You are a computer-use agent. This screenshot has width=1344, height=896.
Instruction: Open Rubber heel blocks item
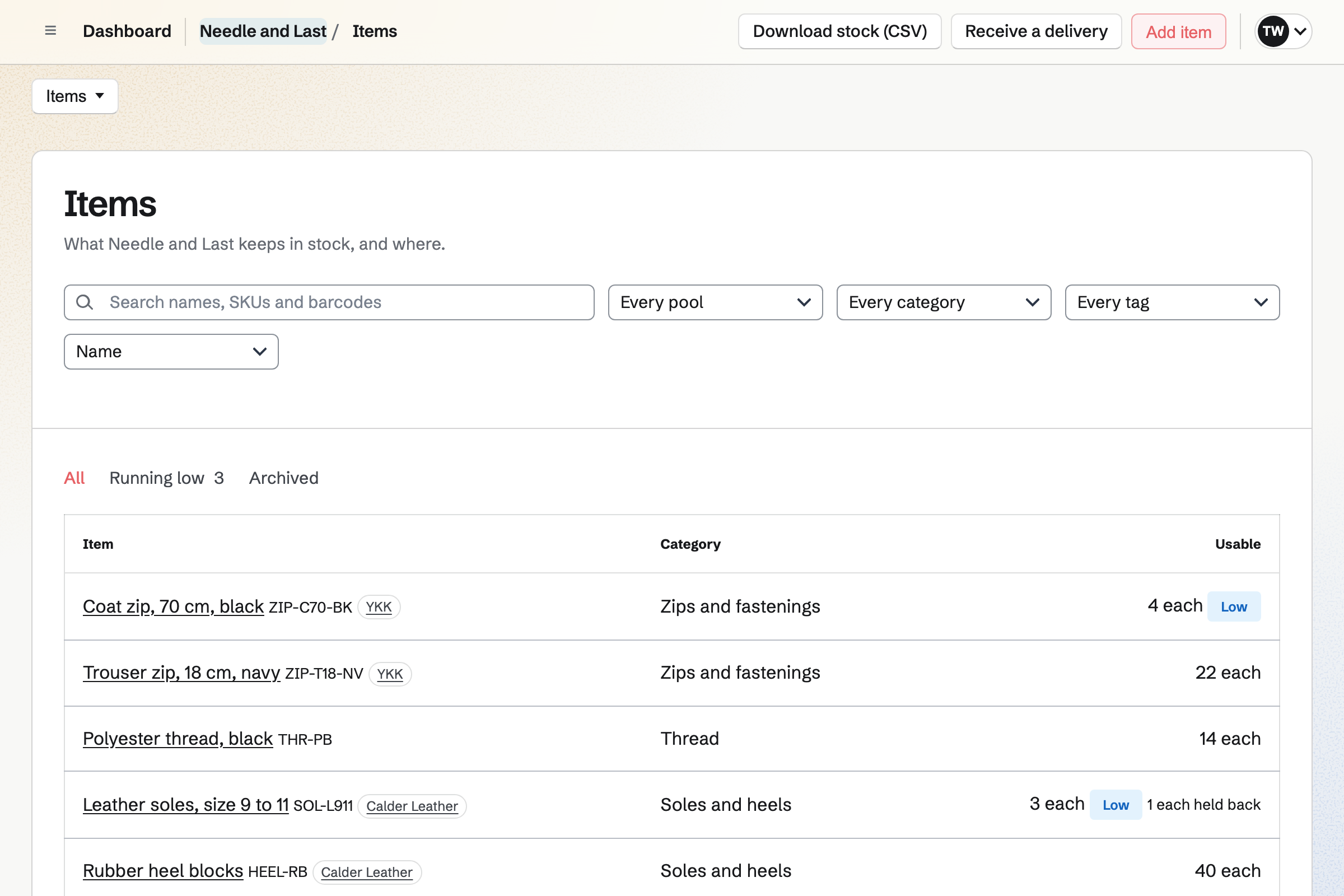(163, 871)
